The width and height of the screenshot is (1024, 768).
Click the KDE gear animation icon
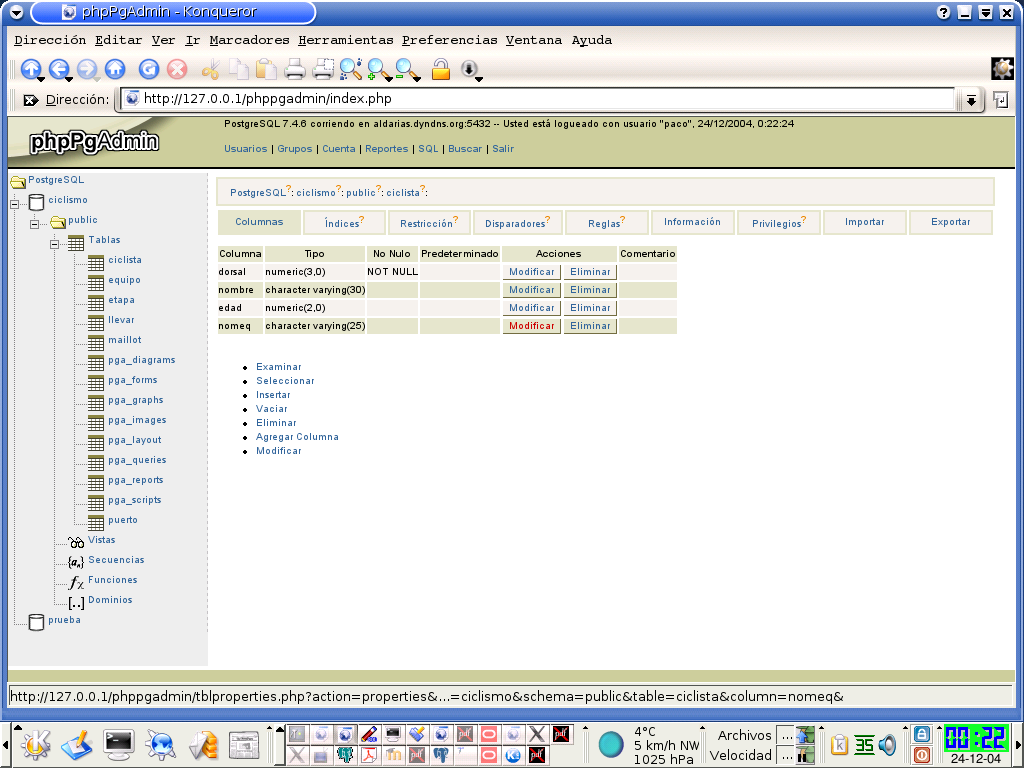click(1002, 69)
